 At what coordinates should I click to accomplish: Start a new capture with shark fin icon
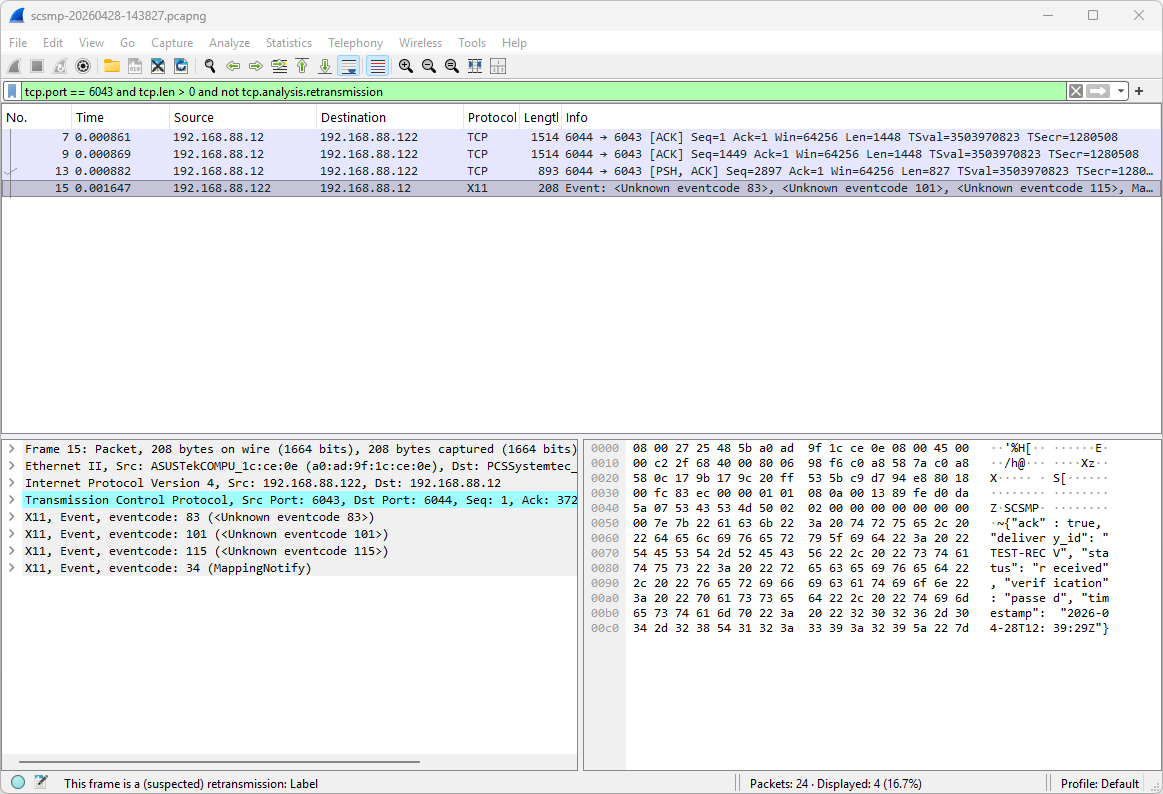14,66
